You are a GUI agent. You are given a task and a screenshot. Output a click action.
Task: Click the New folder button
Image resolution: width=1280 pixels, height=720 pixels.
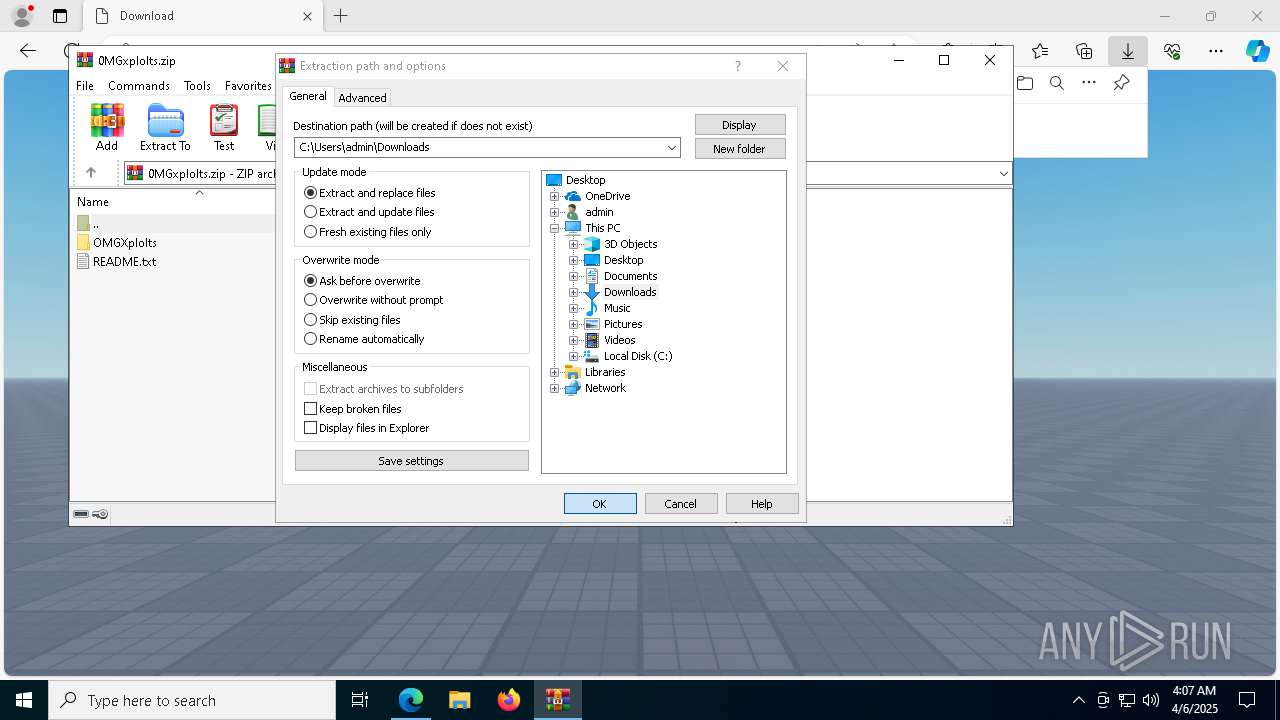click(740, 149)
